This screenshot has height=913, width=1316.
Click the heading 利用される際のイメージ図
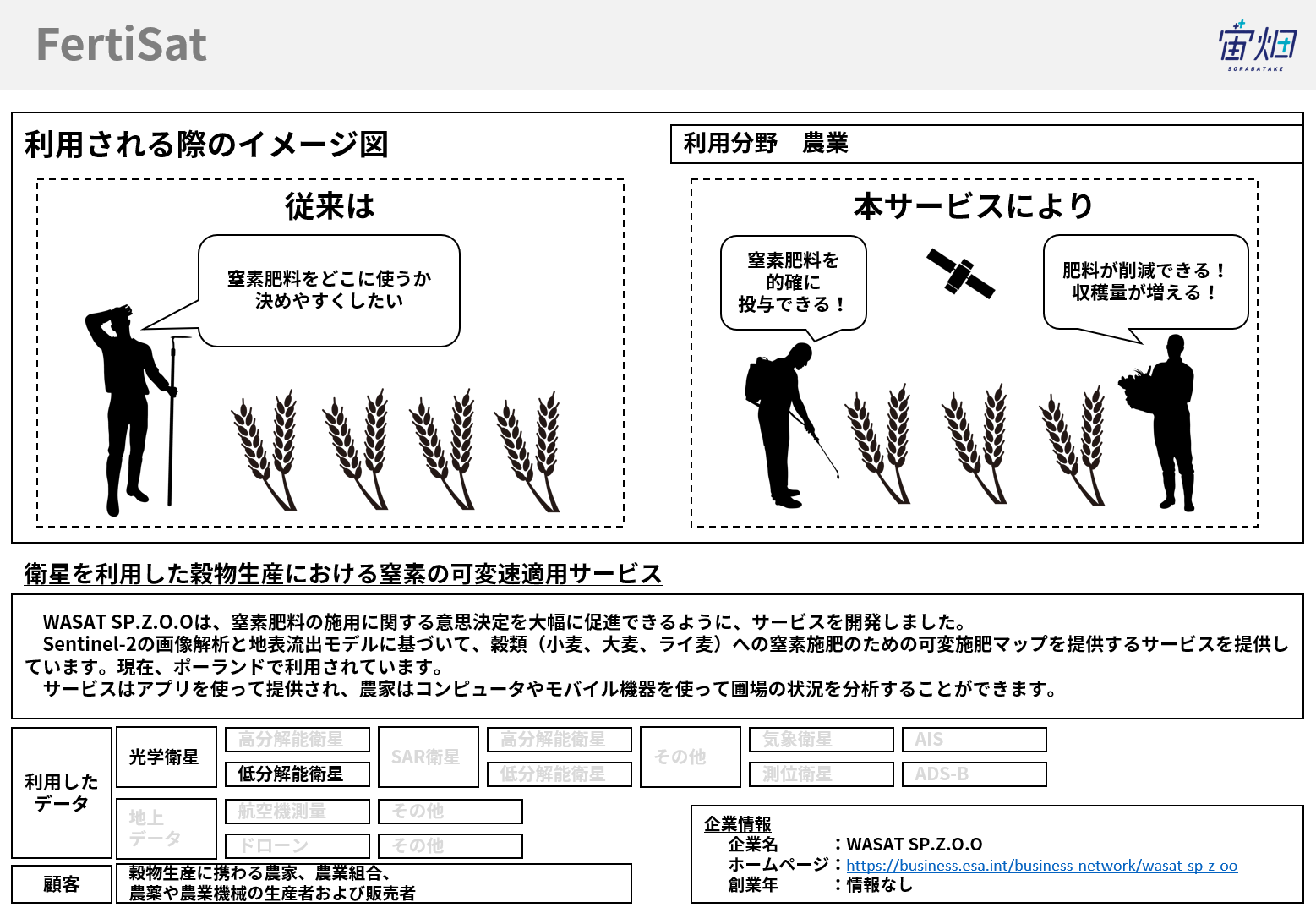pos(206,145)
